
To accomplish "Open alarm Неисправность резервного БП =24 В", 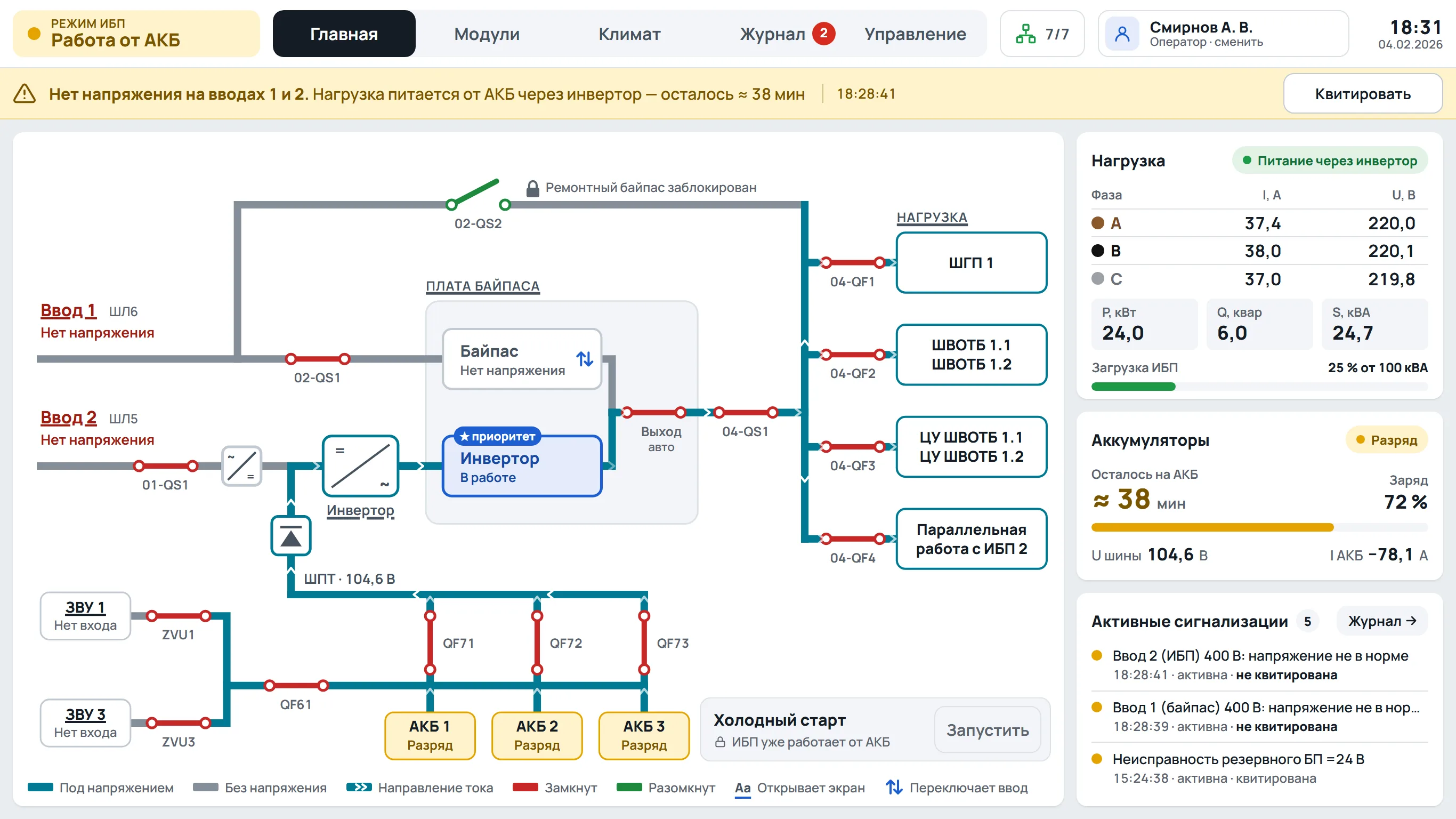I will click(1259, 768).
